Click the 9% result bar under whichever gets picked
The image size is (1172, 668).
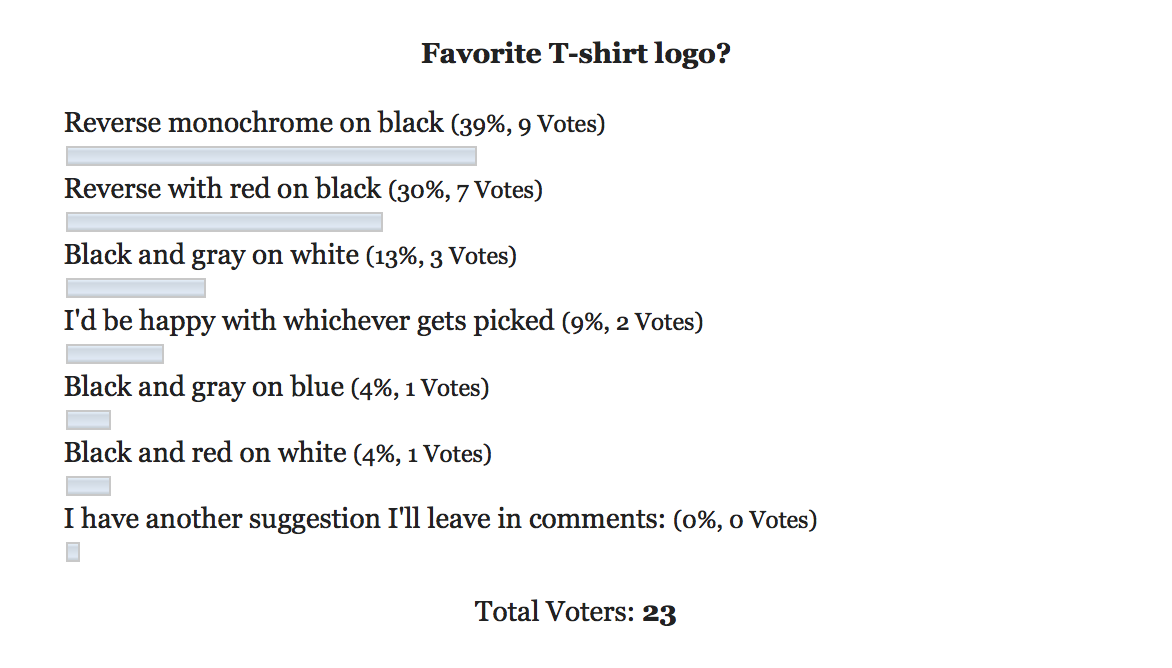115,353
